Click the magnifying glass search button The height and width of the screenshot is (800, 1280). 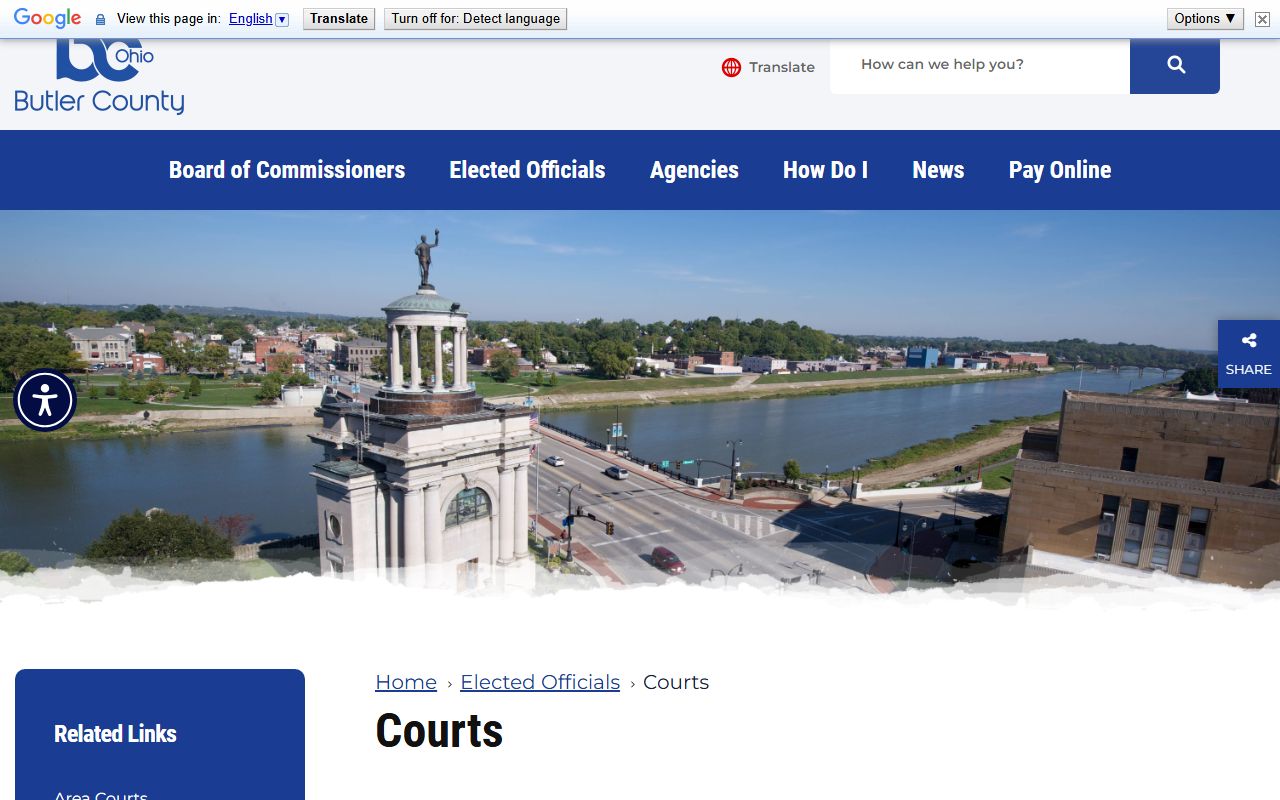pos(1175,65)
